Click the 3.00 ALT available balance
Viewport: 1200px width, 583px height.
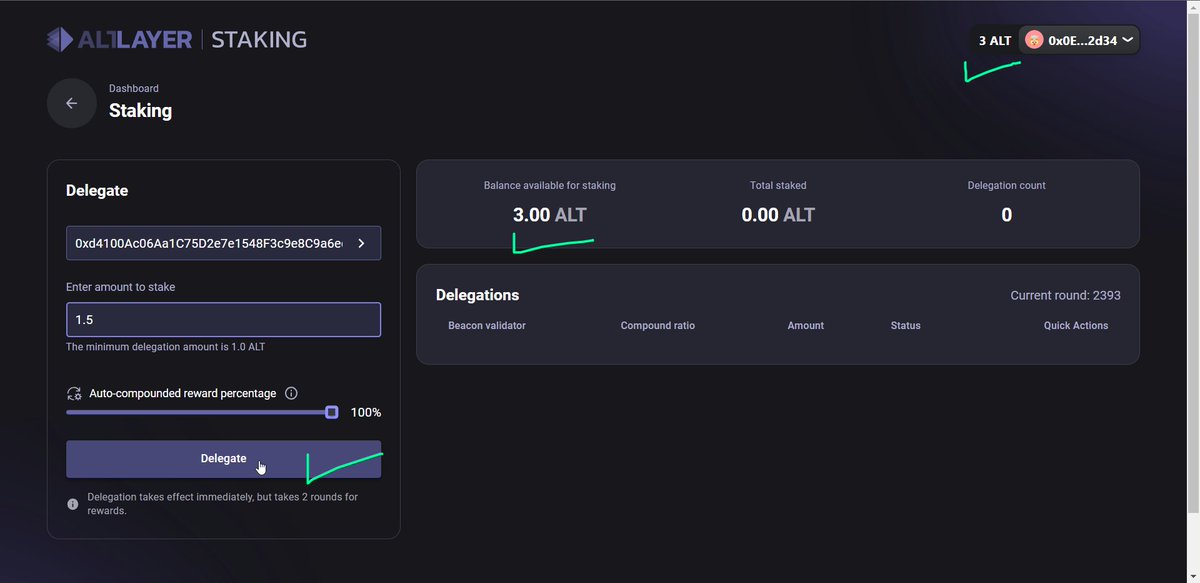(x=550, y=215)
